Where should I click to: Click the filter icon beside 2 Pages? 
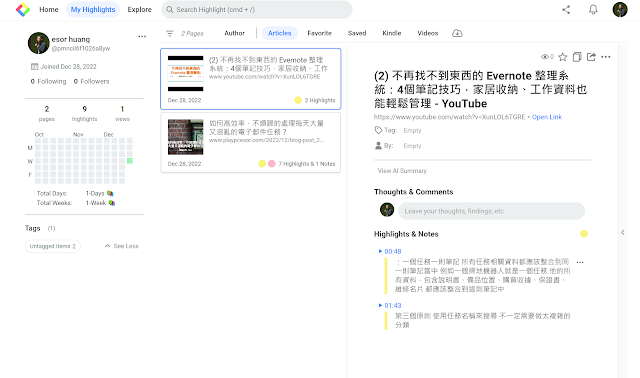170,33
